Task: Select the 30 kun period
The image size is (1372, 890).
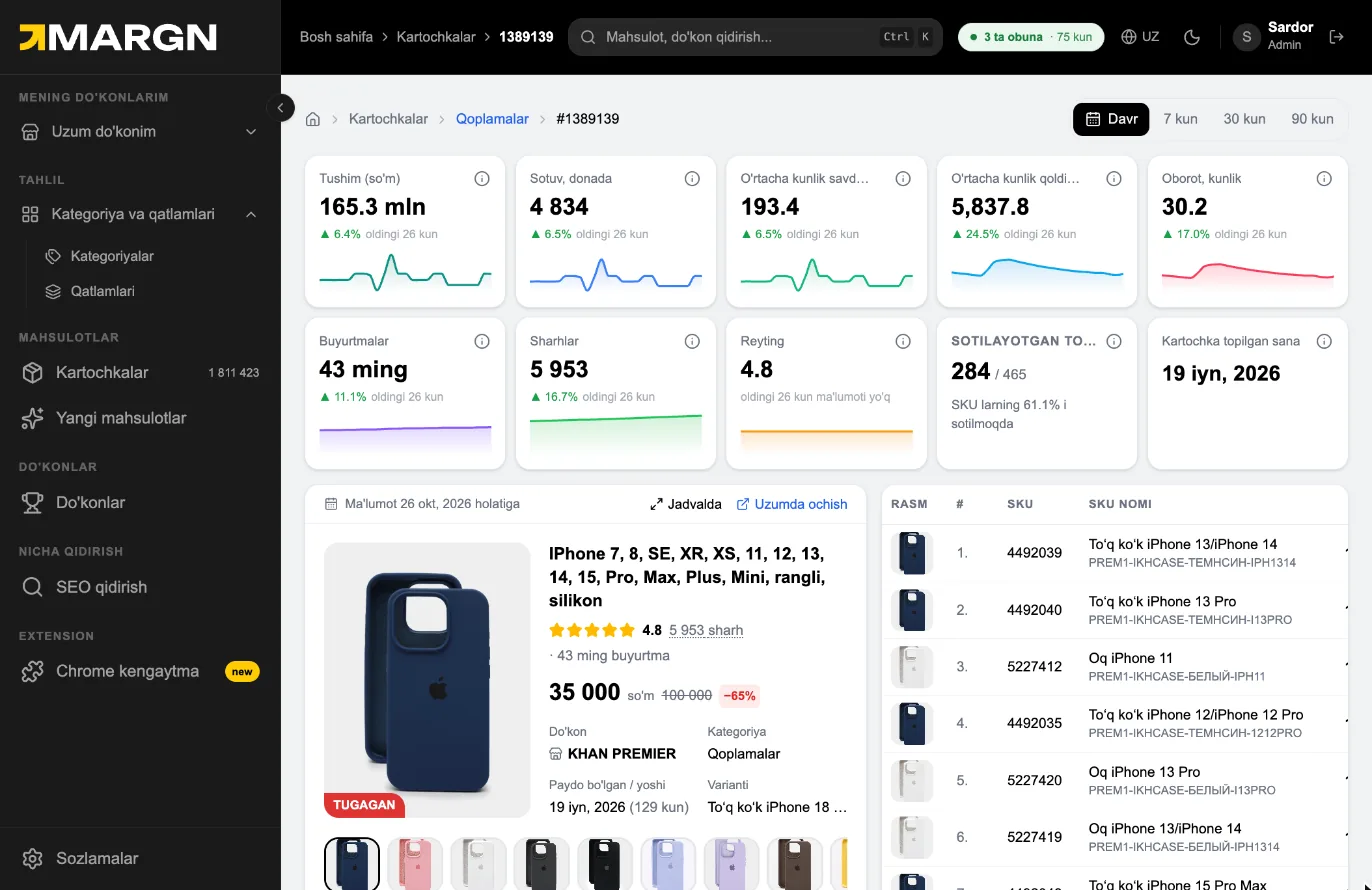Action: click(x=1244, y=119)
